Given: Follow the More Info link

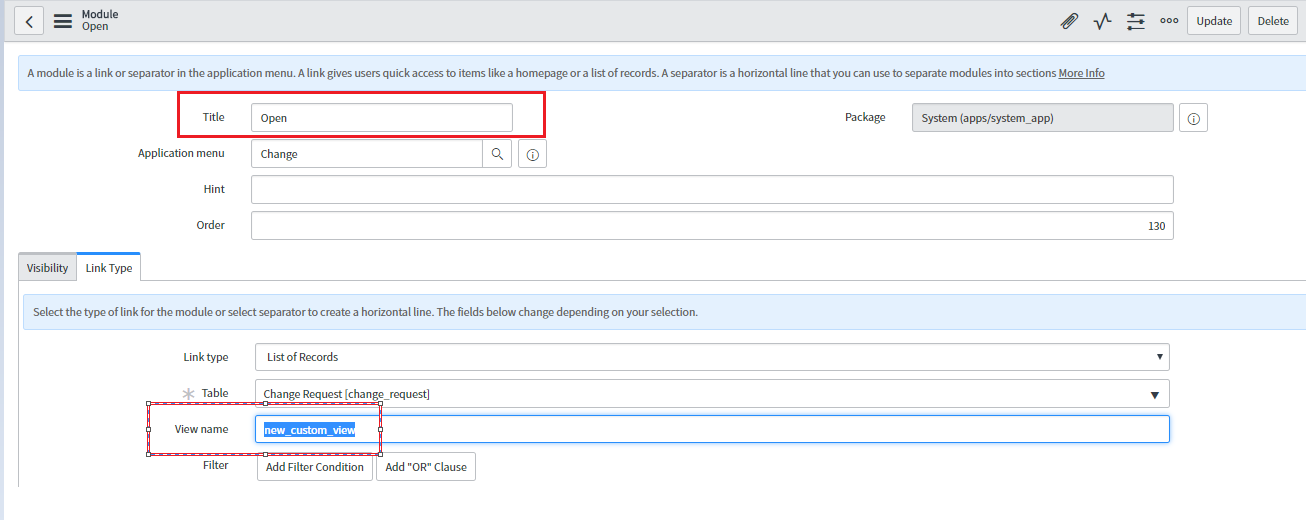Looking at the screenshot, I should click(1081, 73).
